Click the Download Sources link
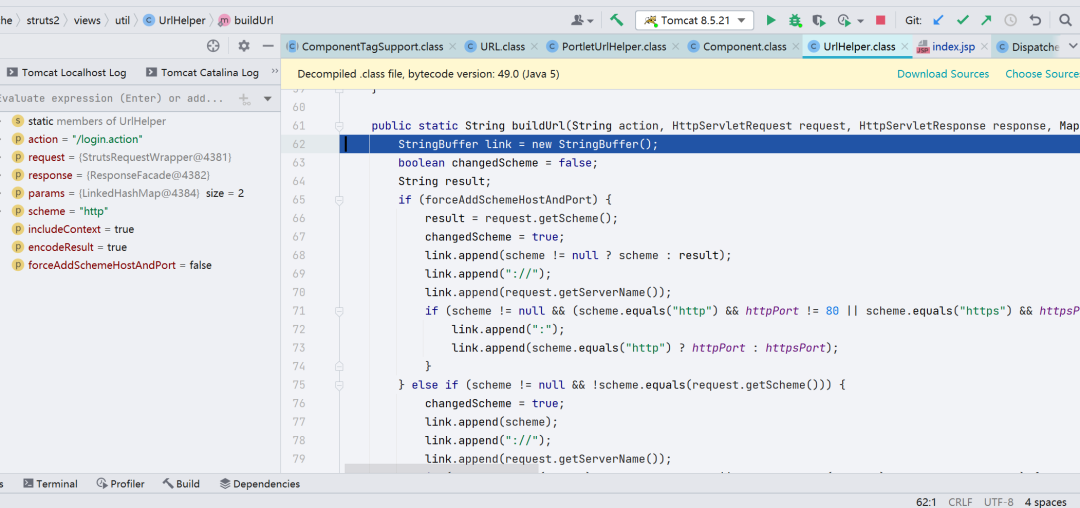Screen dimensions: 1080x508 point(942,74)
